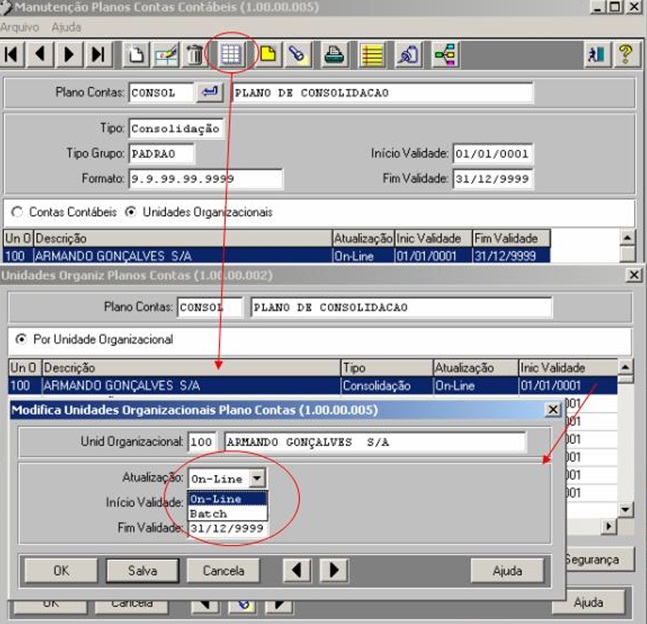Select ARMANDO GONÇALVES row in Unidades Organiz grid
This screenshot has width=647, height=624.
[313, 385]
